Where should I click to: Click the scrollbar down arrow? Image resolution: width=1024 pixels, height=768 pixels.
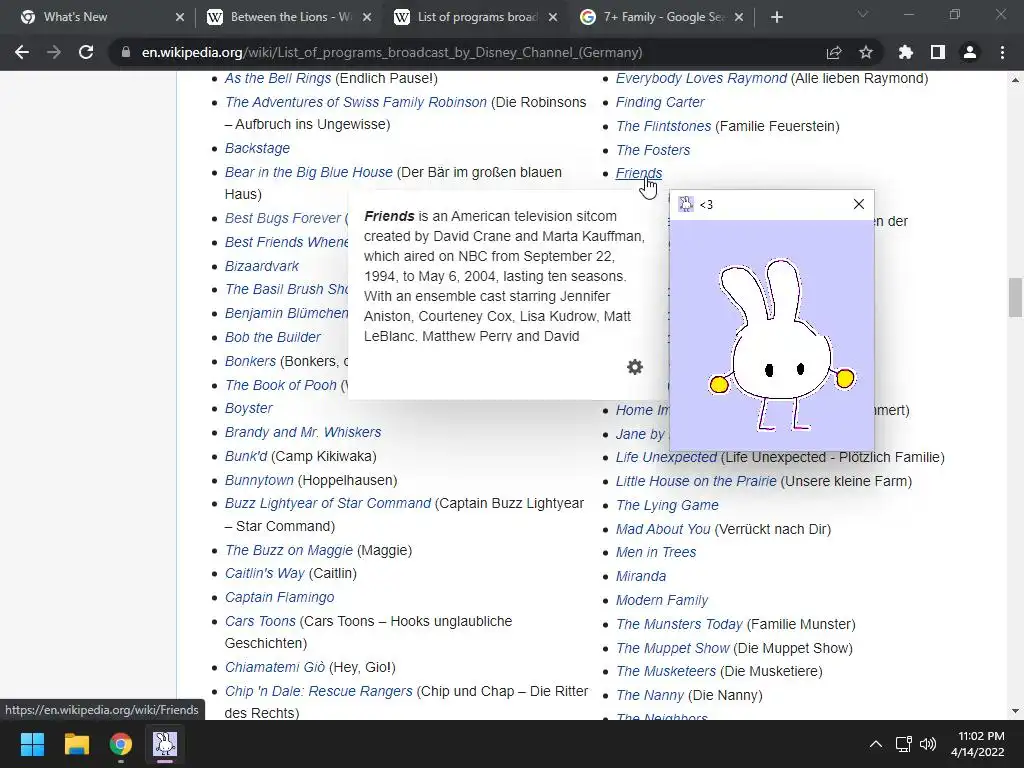click(1015, 711)
